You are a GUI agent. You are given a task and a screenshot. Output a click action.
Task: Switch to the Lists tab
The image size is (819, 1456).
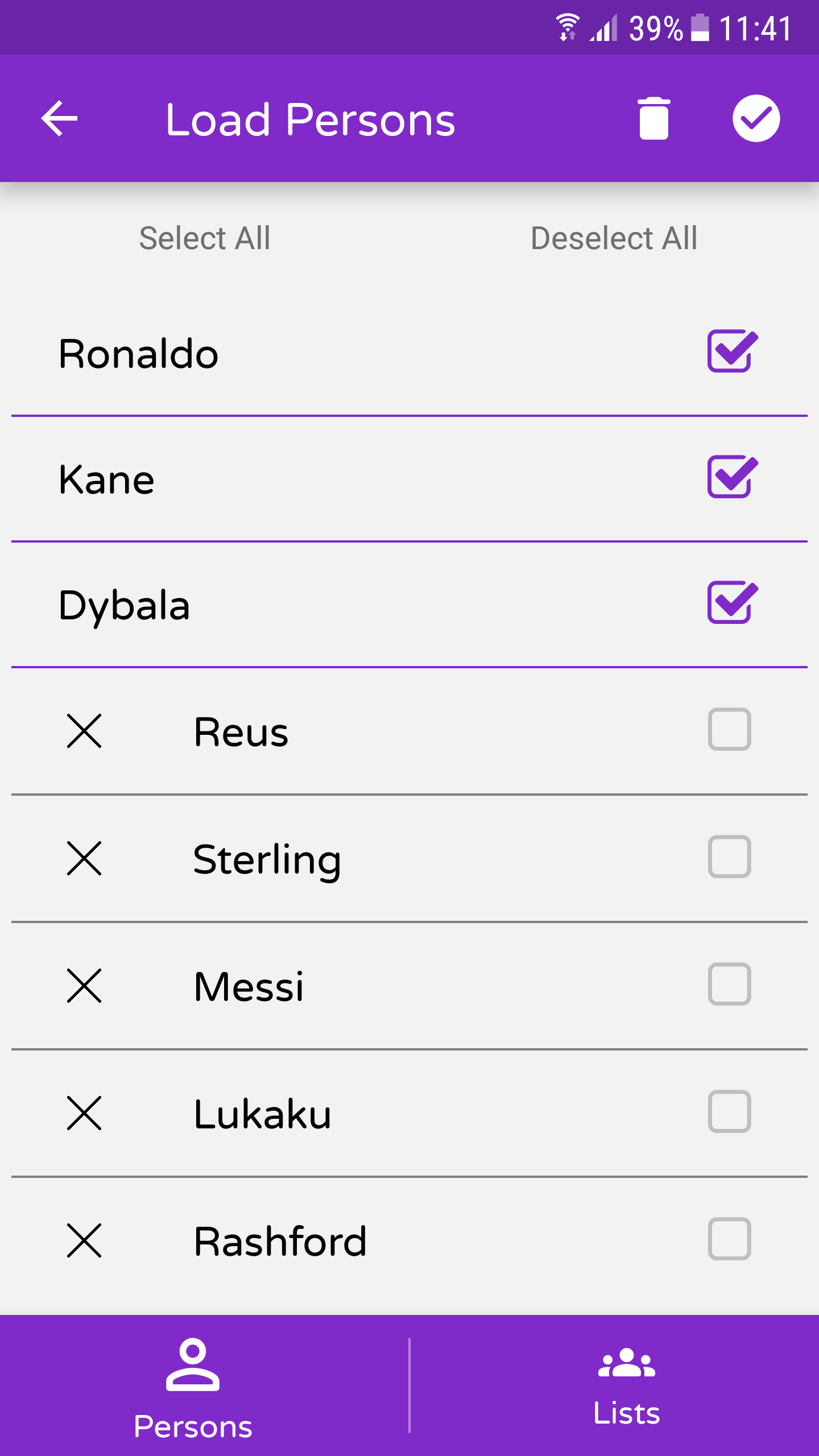click(x=626, y=1387)
